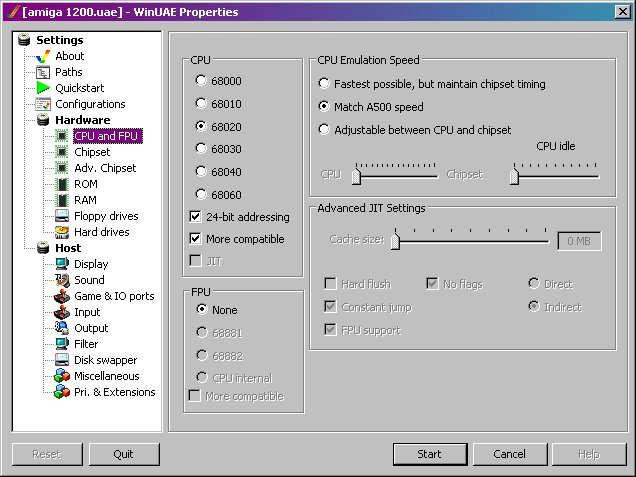Click the About checkmark icon
The image size is (636, 477).
pyautogui.click(x=43, y=56)
